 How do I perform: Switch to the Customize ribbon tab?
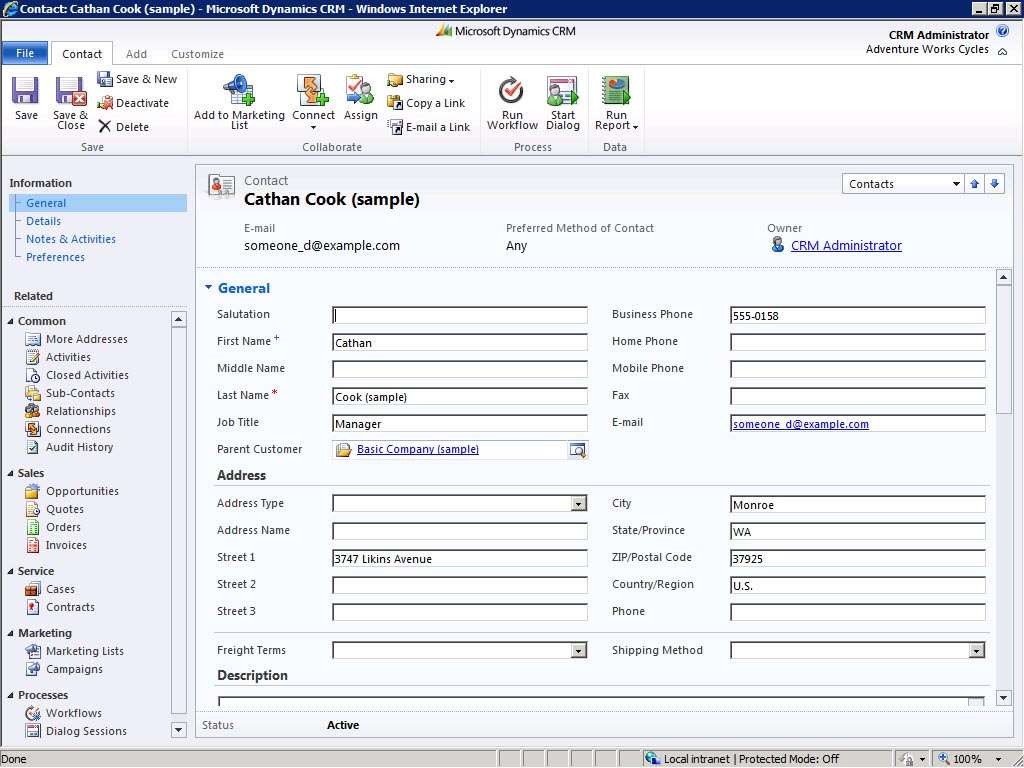point(197,54)
